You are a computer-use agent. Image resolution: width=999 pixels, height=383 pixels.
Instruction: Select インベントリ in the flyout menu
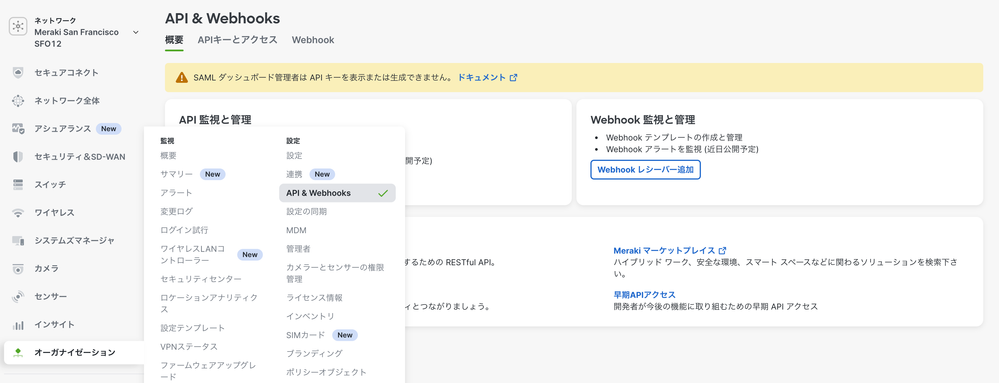point(310,316)
